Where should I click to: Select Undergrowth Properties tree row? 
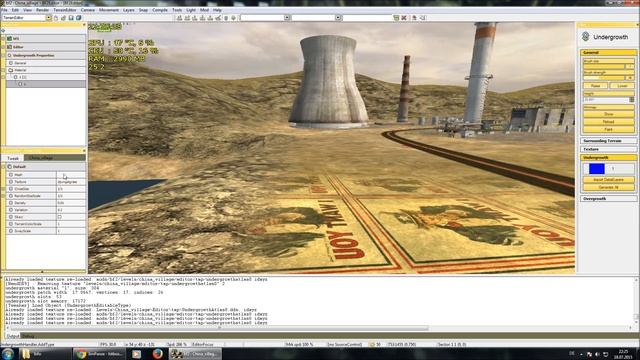click(46, 55)
